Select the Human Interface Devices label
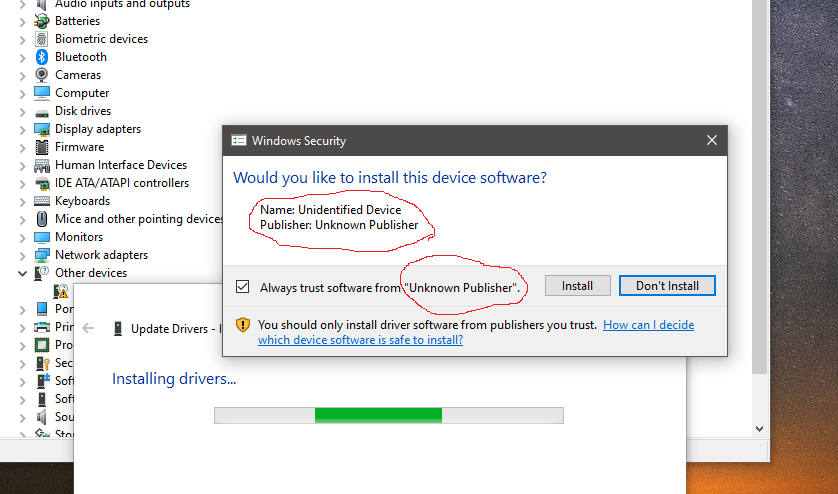Image resolution: width=838 pixels, height=494 pixels. pyautogui.click(x=121, y=165)
